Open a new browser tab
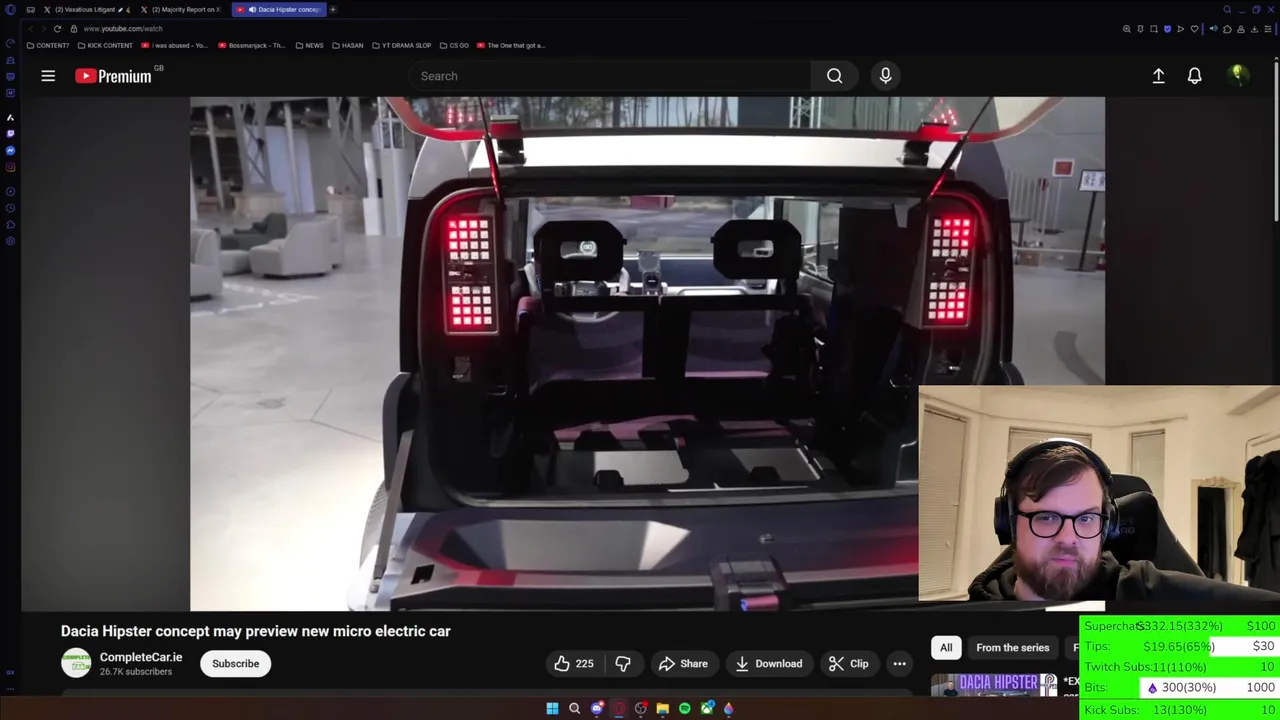Viewport: 1280px width, 720px height. click(333, 9)
